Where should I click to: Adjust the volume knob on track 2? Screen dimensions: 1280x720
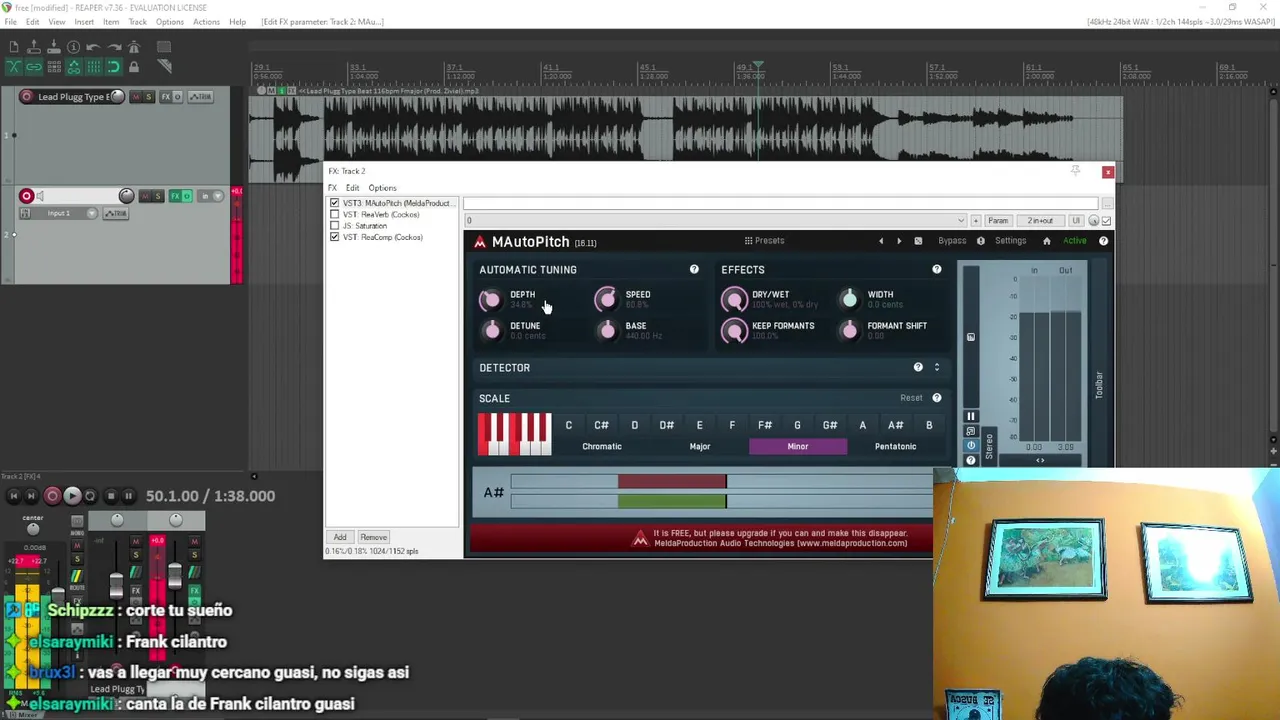click(x=126, y=196)
